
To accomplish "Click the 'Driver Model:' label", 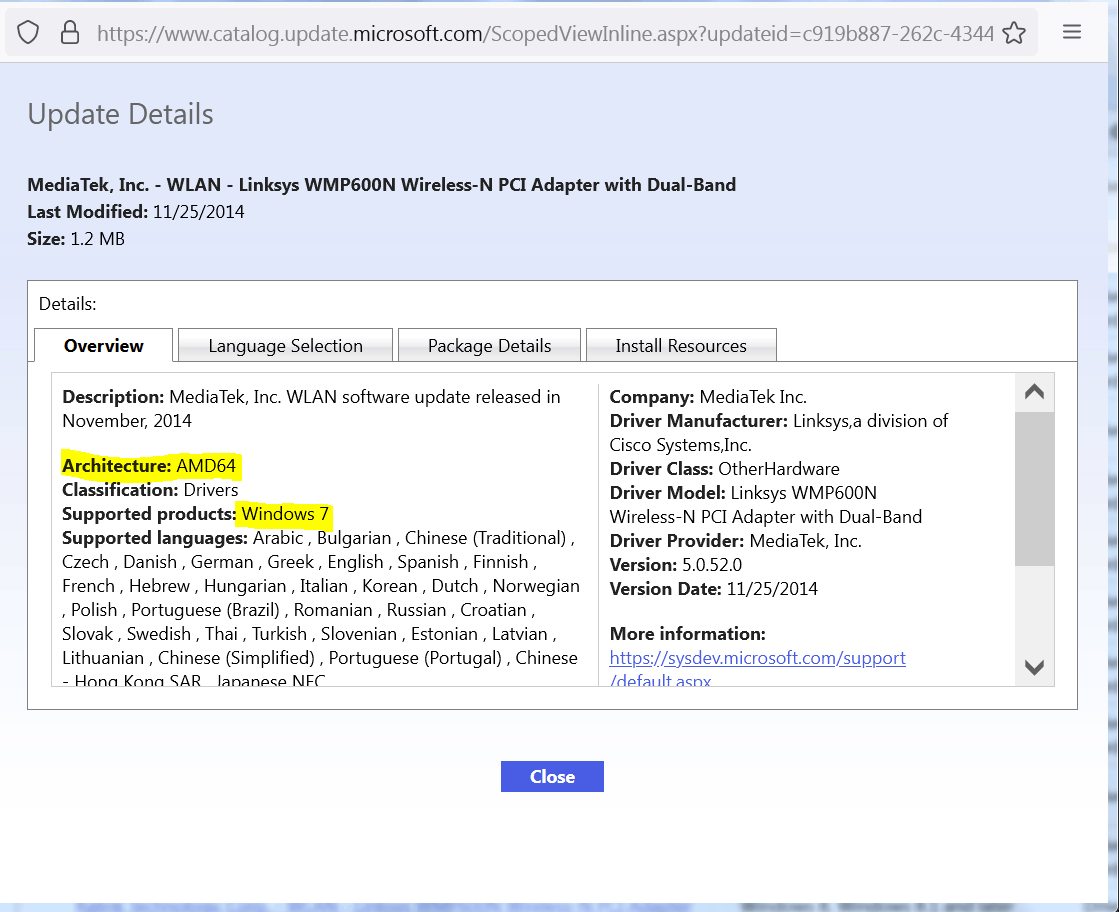I will coord(667,493).
